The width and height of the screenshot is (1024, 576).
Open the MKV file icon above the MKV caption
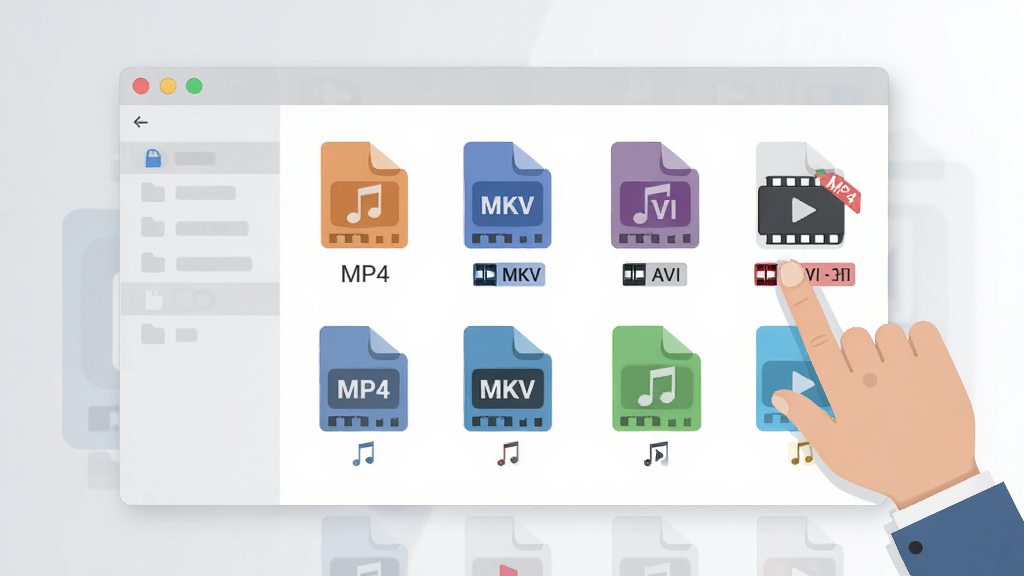click(507, 195)
